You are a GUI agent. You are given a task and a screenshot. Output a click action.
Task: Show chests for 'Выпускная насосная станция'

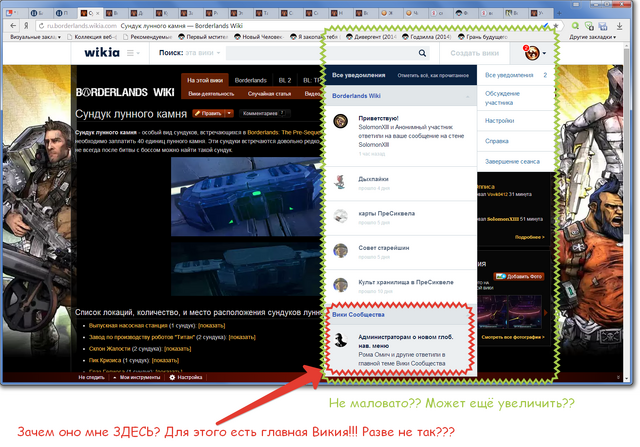point(211,326)
